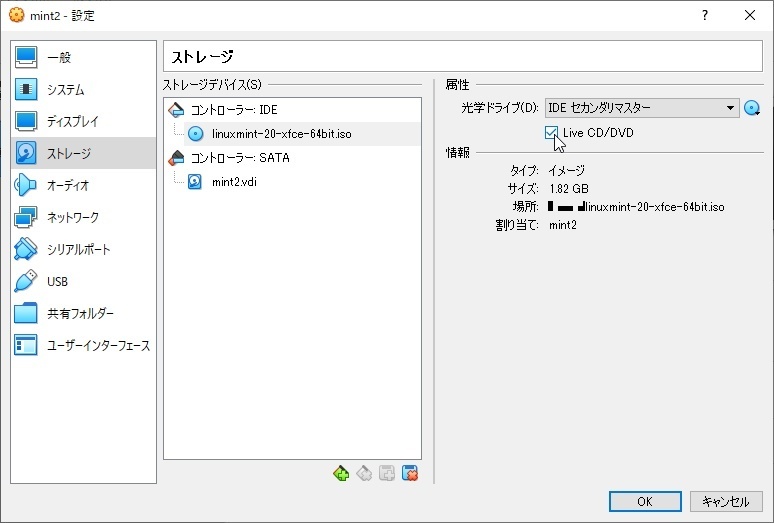Click the size value 1.82 GB

[569, 189]
